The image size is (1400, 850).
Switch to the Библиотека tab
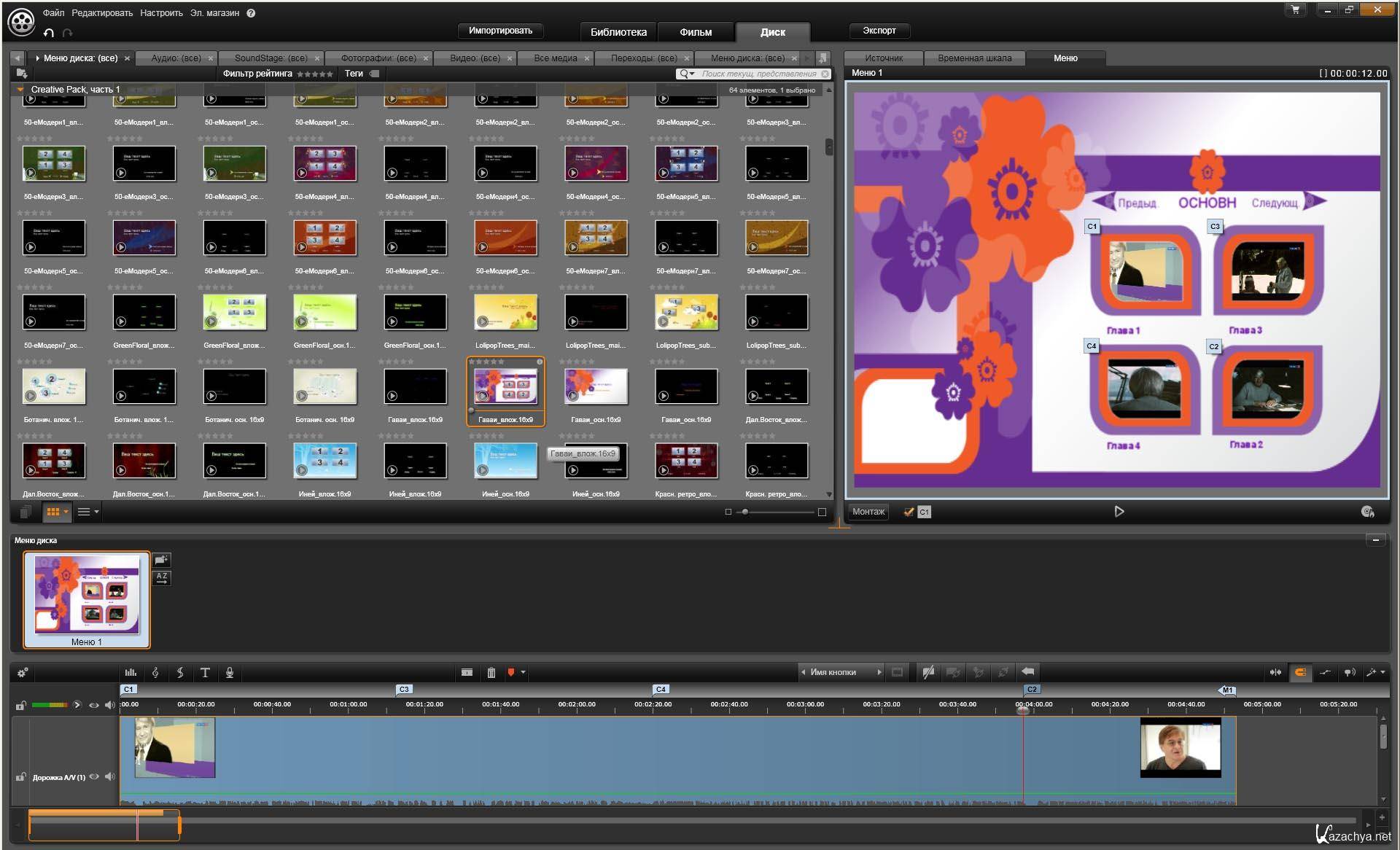click(x=618, y=32)
